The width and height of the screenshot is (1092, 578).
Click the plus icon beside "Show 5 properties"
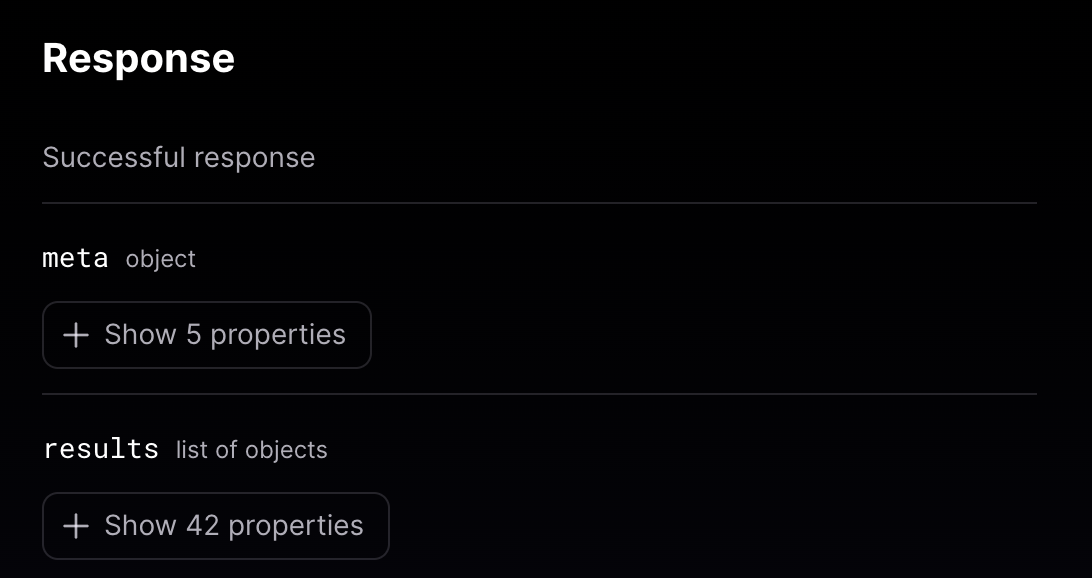76,335
